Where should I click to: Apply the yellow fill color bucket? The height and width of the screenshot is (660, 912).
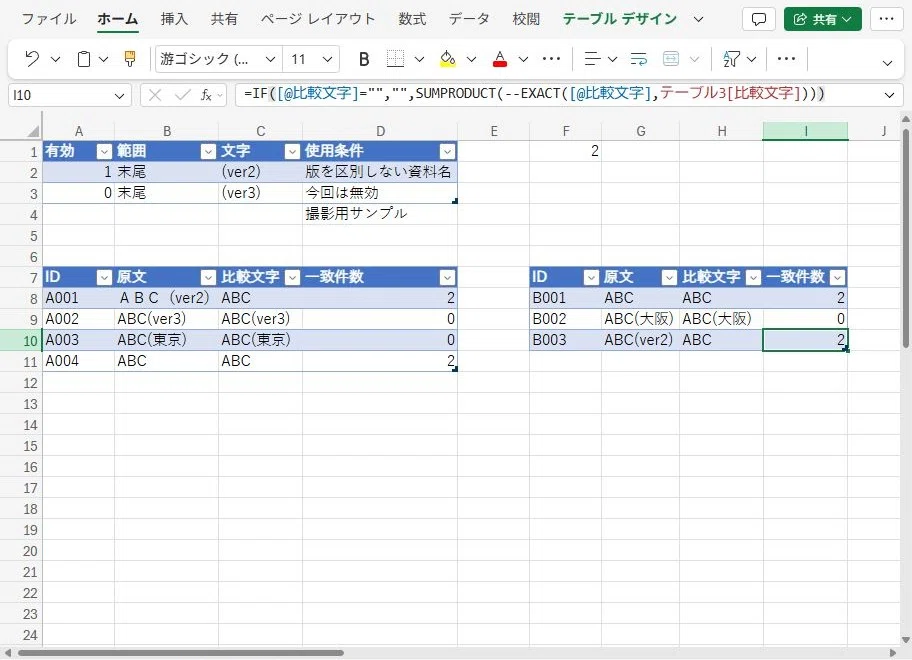point(448,59)
